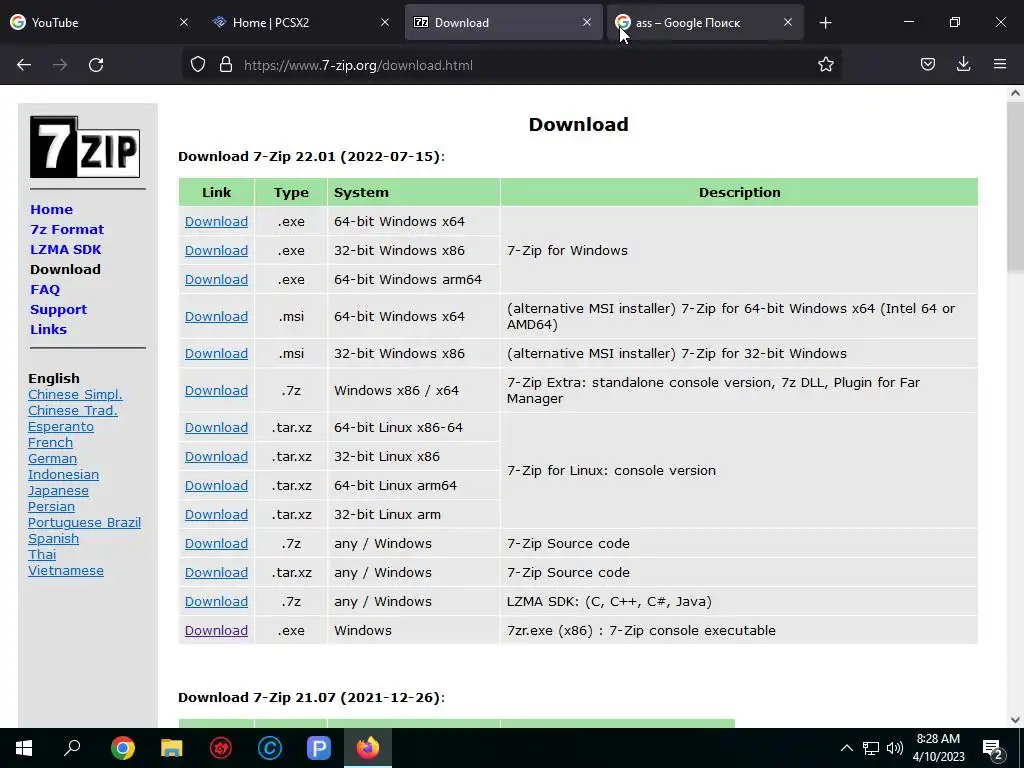Close the Home | PCSX2 tab
Viewport: 1024px width, 768px height.
click(x=385, y=22)
